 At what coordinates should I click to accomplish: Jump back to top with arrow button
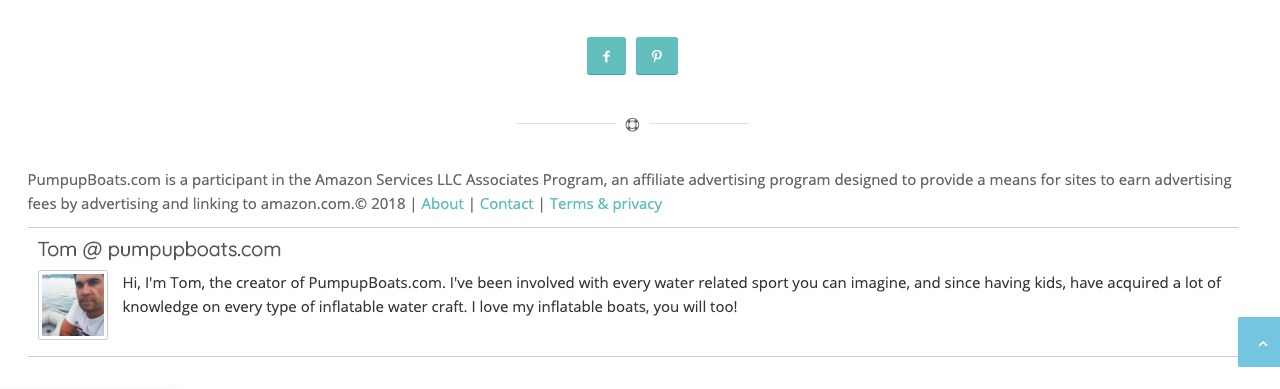tap(1259, 342)
